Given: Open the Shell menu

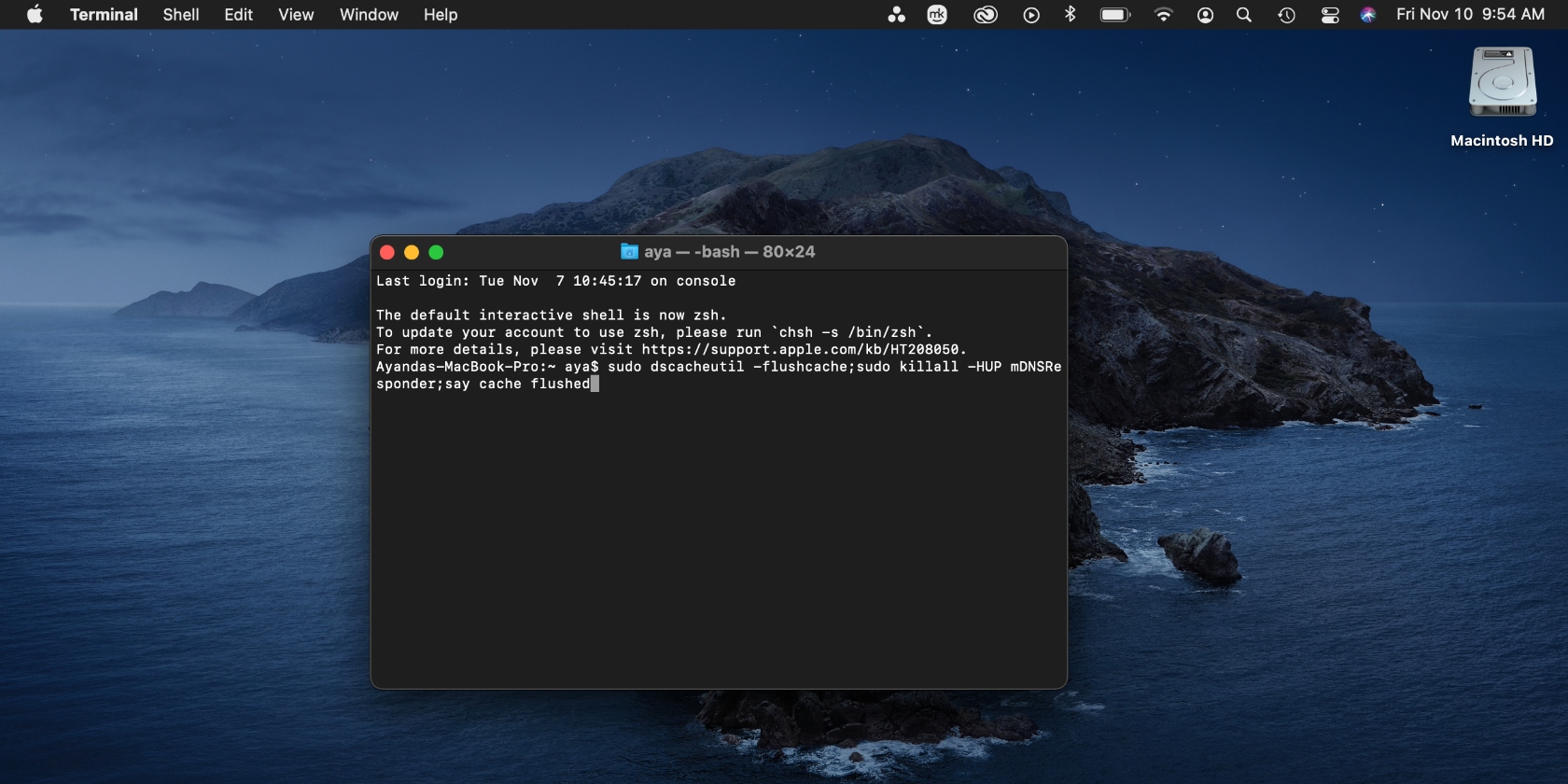Looking at the screenshot, I should pos(181,14).
